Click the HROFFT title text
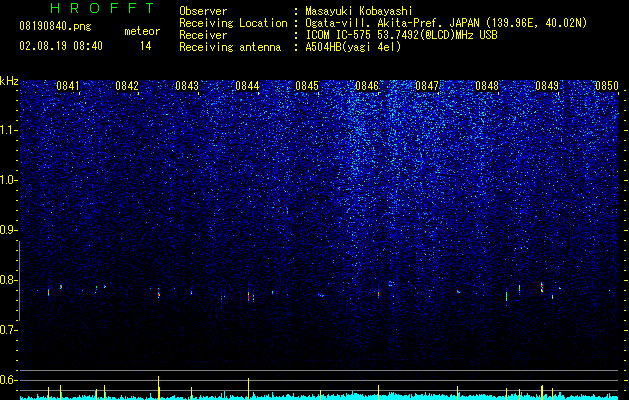 [x=103, y=8]
